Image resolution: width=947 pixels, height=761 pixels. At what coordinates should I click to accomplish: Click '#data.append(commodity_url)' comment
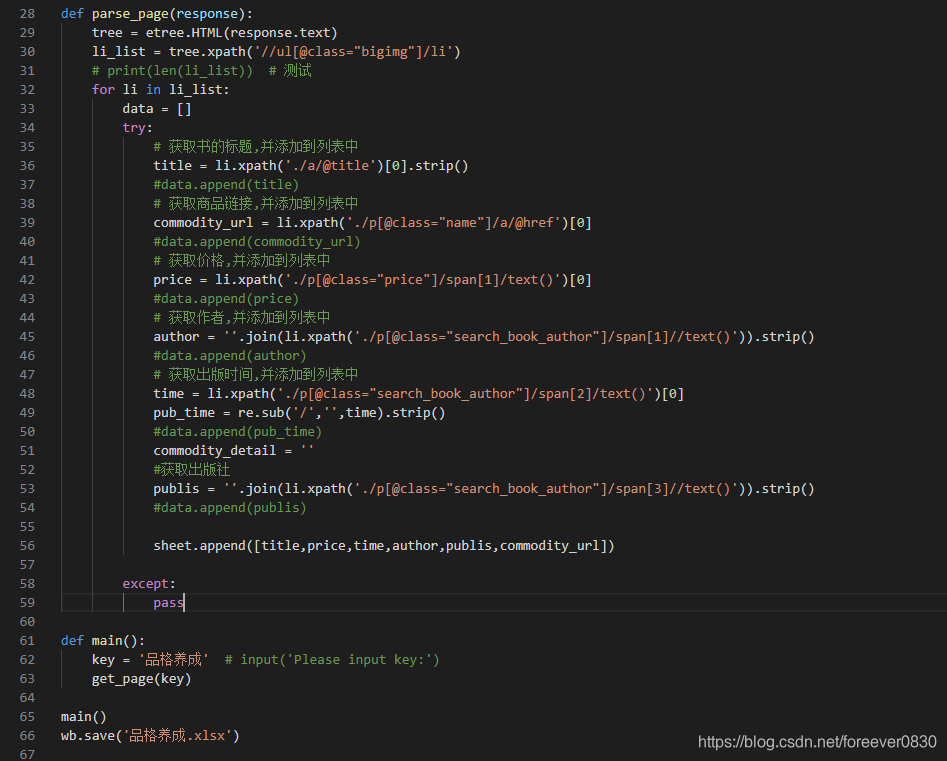(257, 242)
